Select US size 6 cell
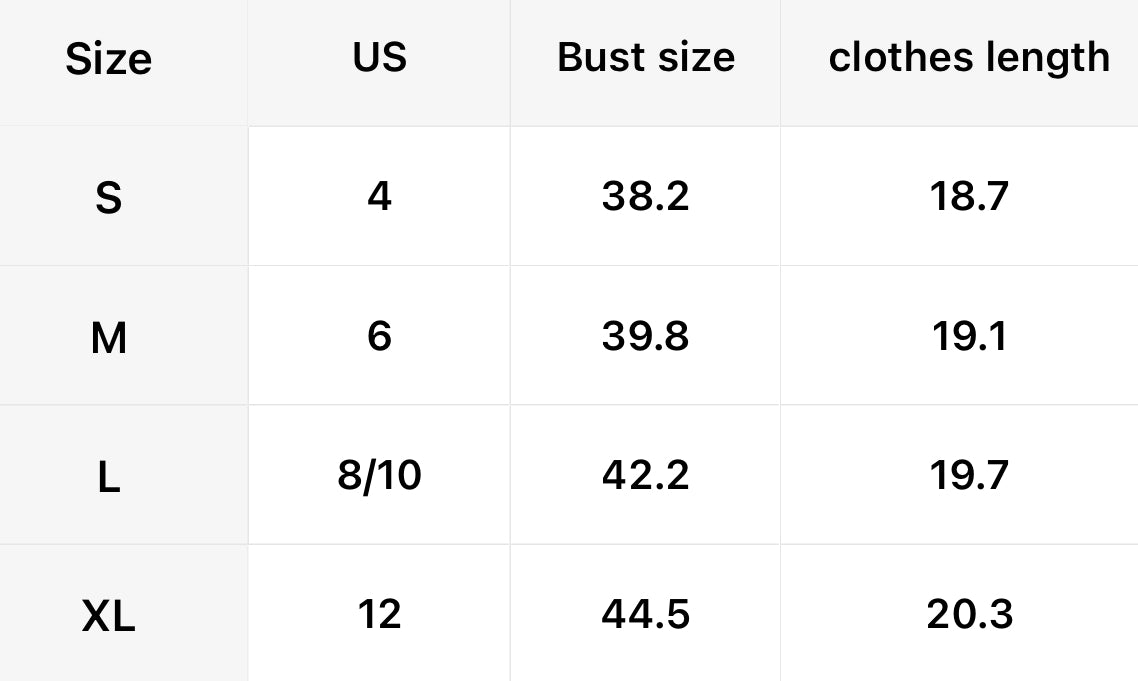The image size is (1138, 681). coord(379,336)
